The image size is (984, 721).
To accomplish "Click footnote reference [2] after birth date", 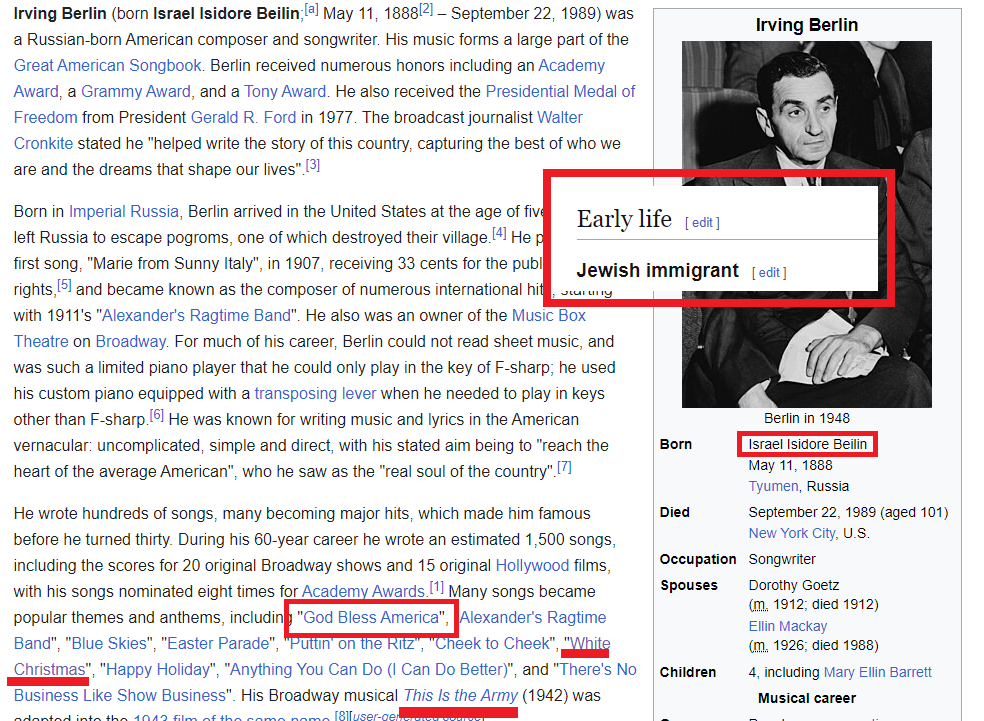I will (x=426, y=9).
